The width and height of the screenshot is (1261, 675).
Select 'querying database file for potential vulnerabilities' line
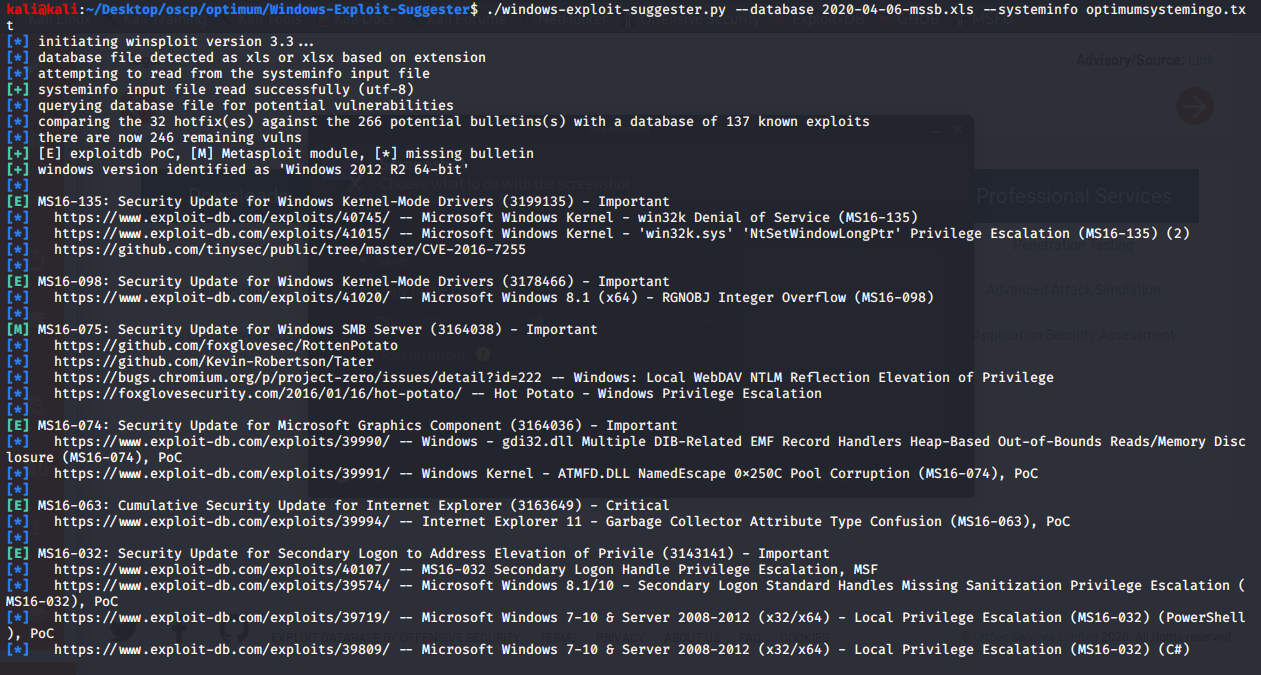click(246, 105)
